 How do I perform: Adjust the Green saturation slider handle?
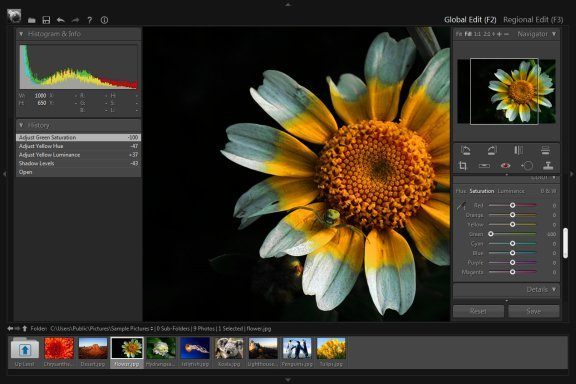pos(490,234)
